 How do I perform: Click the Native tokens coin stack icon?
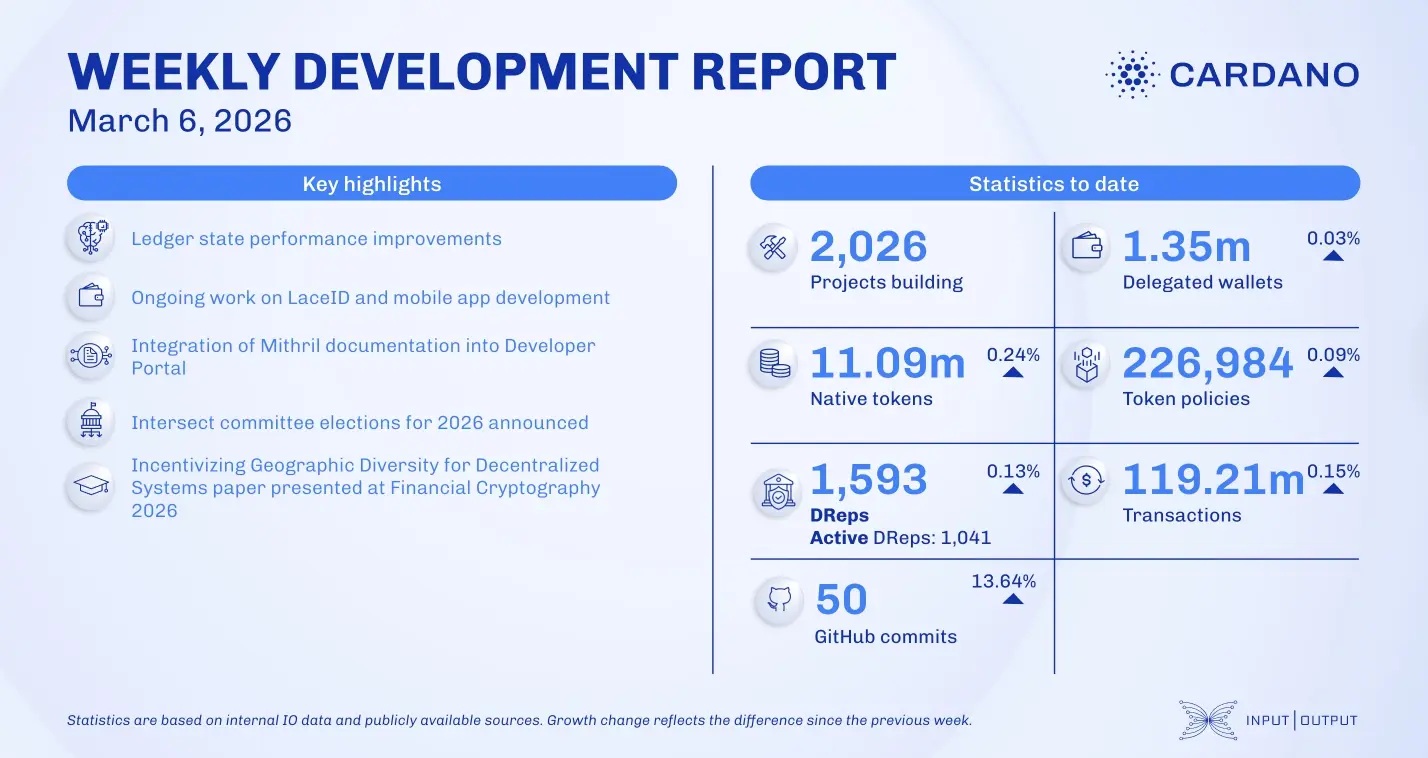click(x=772, y=363)
